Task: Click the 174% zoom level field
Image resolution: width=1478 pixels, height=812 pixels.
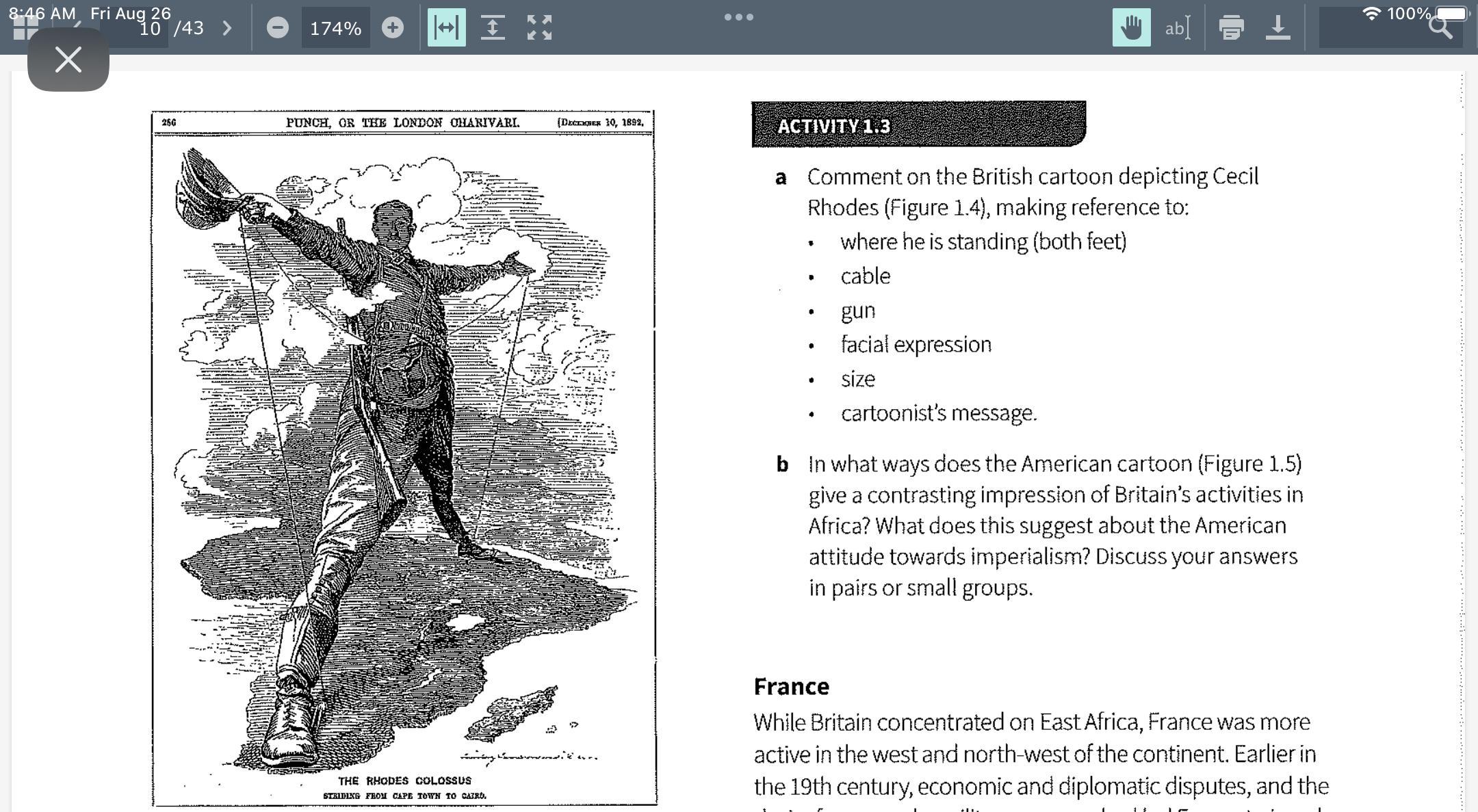Action: pyautogui.click(x=335, y=28)
